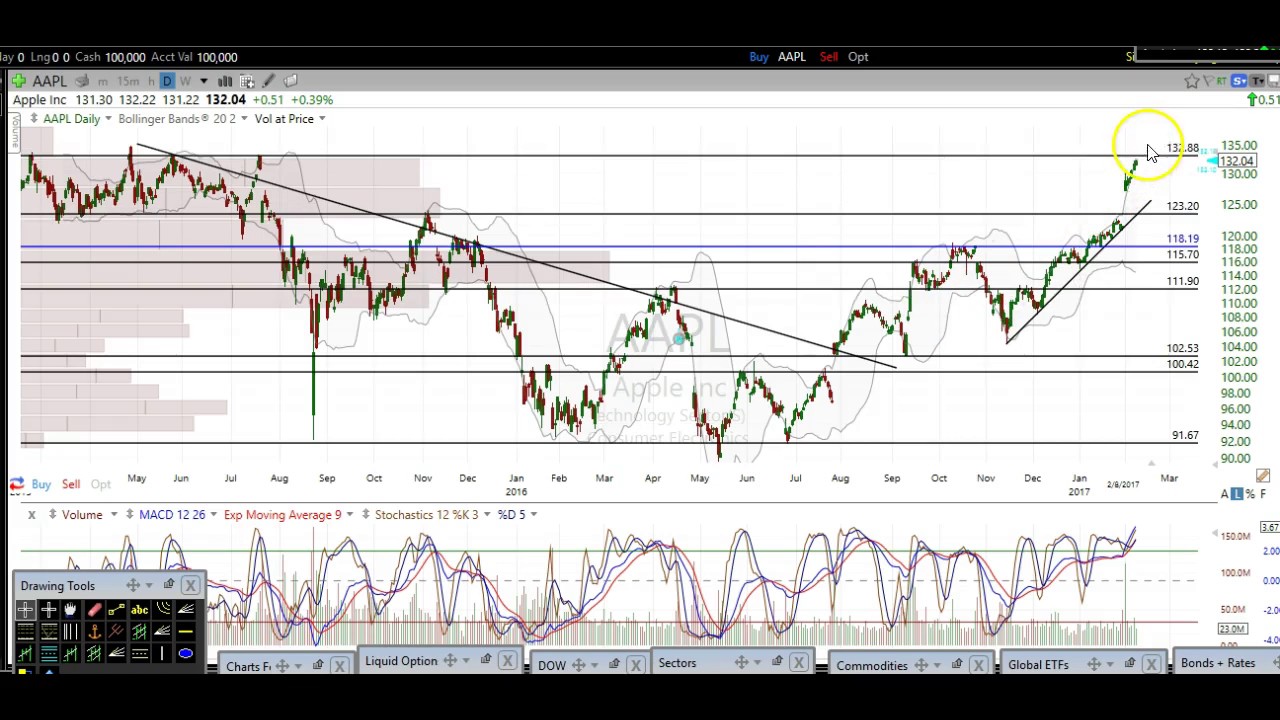This screenshot has height=720, width=1280.
Task: Close the Drawing Tools panel
Action: (x=190, y=585)
